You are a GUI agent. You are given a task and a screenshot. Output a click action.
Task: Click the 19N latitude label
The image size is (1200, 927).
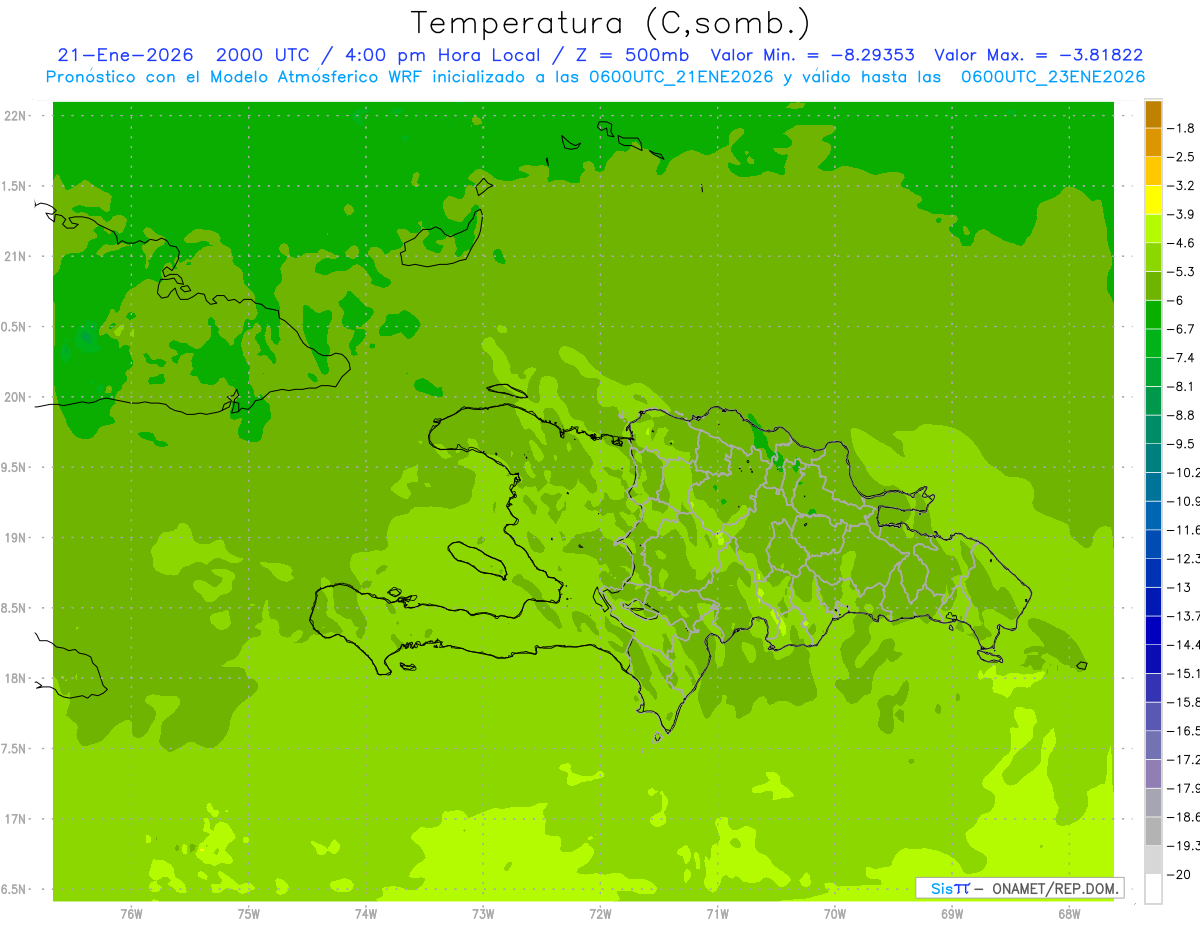tap(17, 538)
